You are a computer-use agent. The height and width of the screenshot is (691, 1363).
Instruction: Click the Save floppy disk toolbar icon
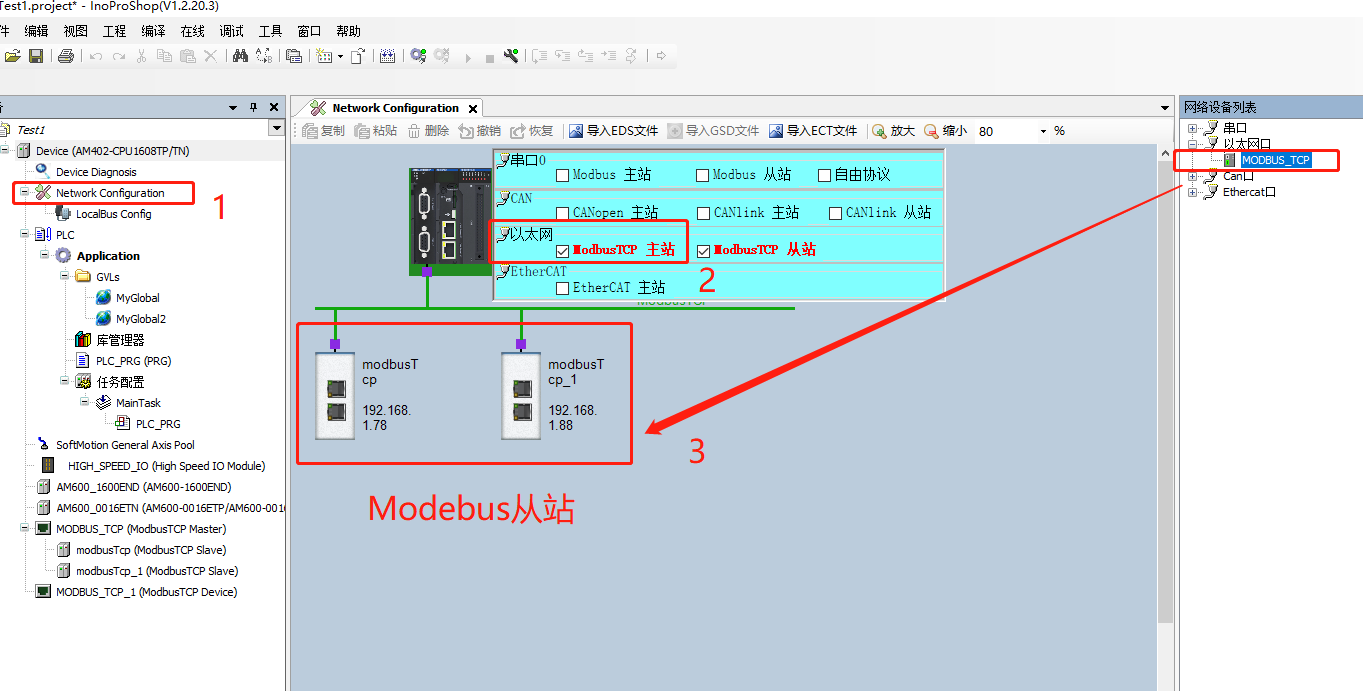(x=36, y=56)
